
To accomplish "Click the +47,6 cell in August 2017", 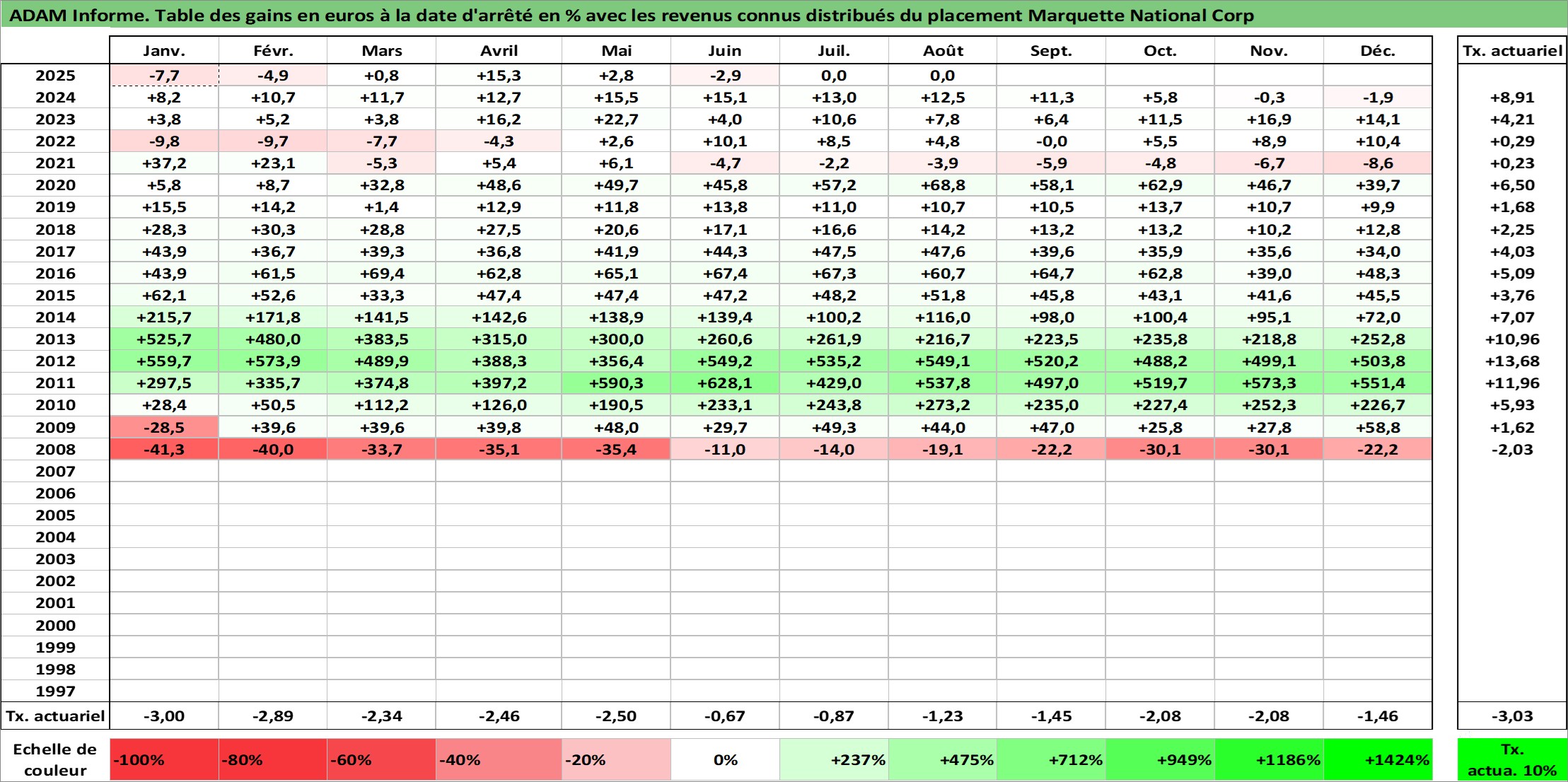I will pos(942,252).
